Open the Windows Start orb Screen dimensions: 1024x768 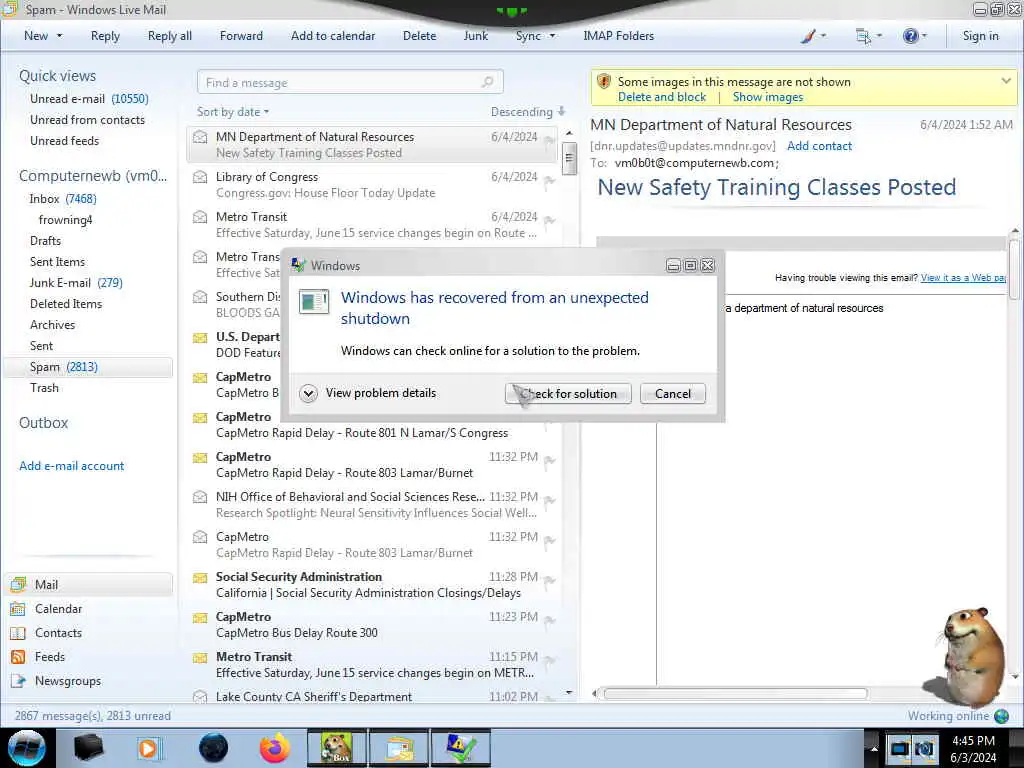[x=27, y=748]
